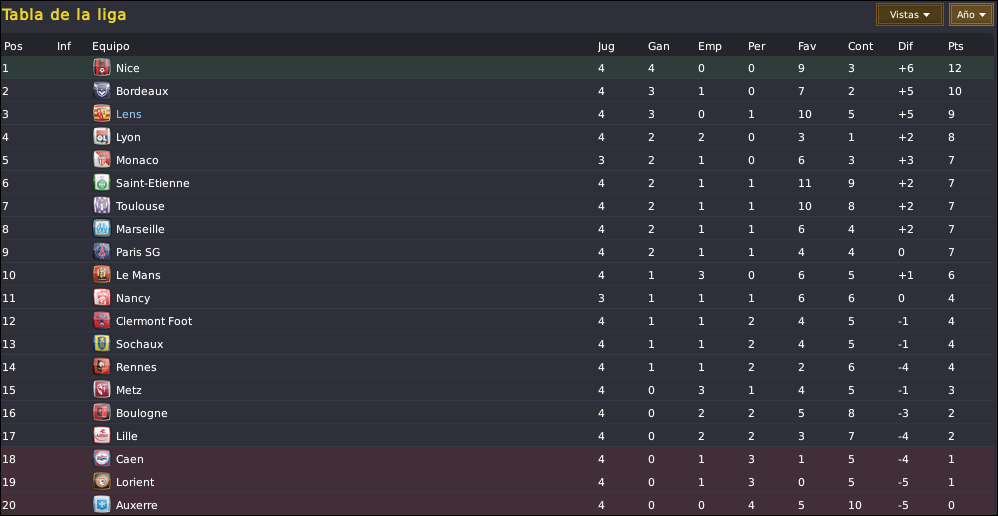Select the Toulouse team row name
Image resolution: width=998 pixels, height=516 pixels.
pyautogui.click(x=140, y=206)
